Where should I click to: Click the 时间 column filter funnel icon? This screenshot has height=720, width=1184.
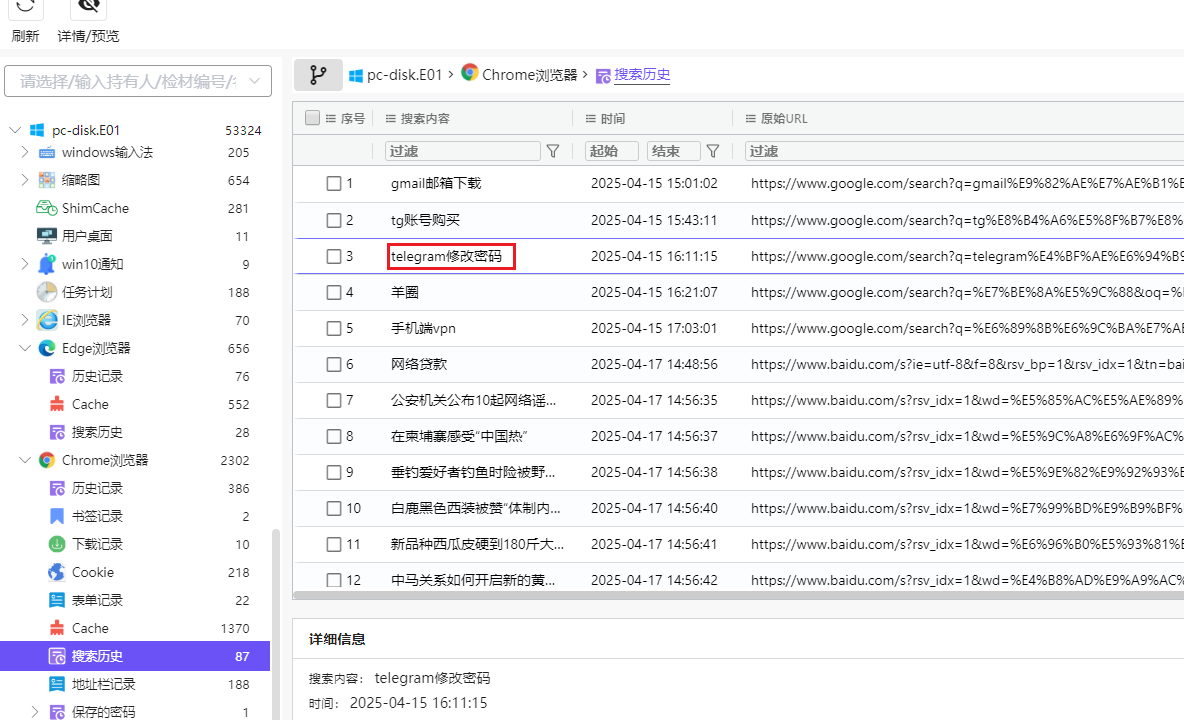point(713,151)
